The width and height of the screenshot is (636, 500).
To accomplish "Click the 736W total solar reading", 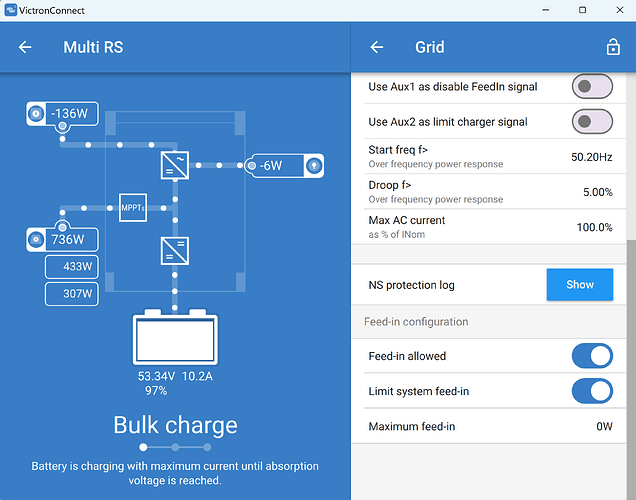I will 68,240.
